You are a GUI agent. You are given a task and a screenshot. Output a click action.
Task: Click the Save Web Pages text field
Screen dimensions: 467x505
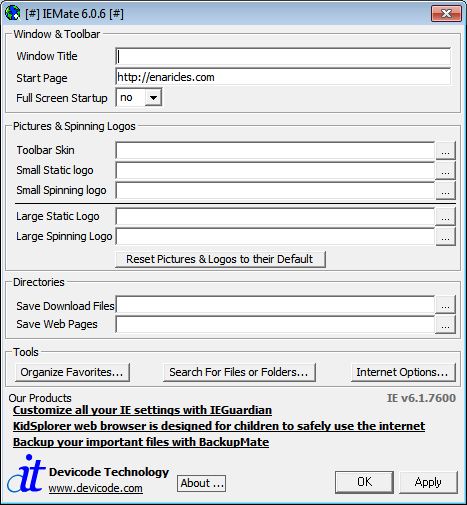point(275,324)
